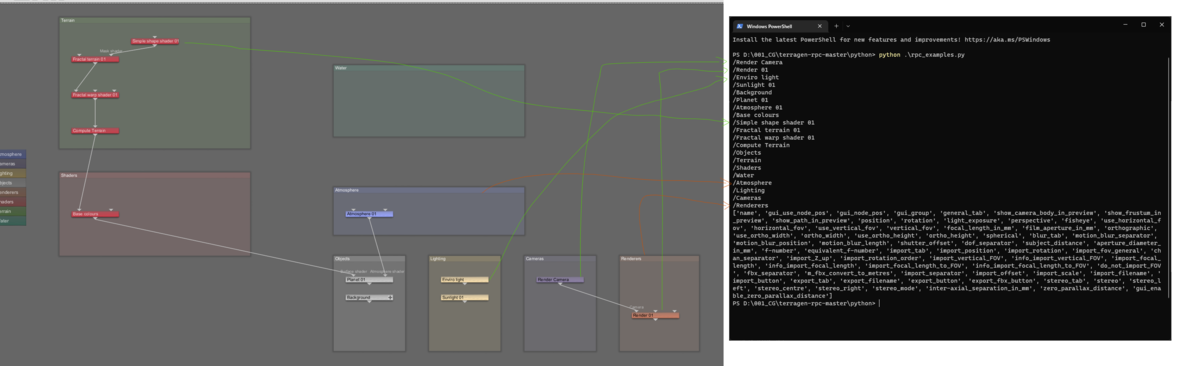
Task: Switch to the Windows PowerShell tab
Action: click(x=781, y=26)
